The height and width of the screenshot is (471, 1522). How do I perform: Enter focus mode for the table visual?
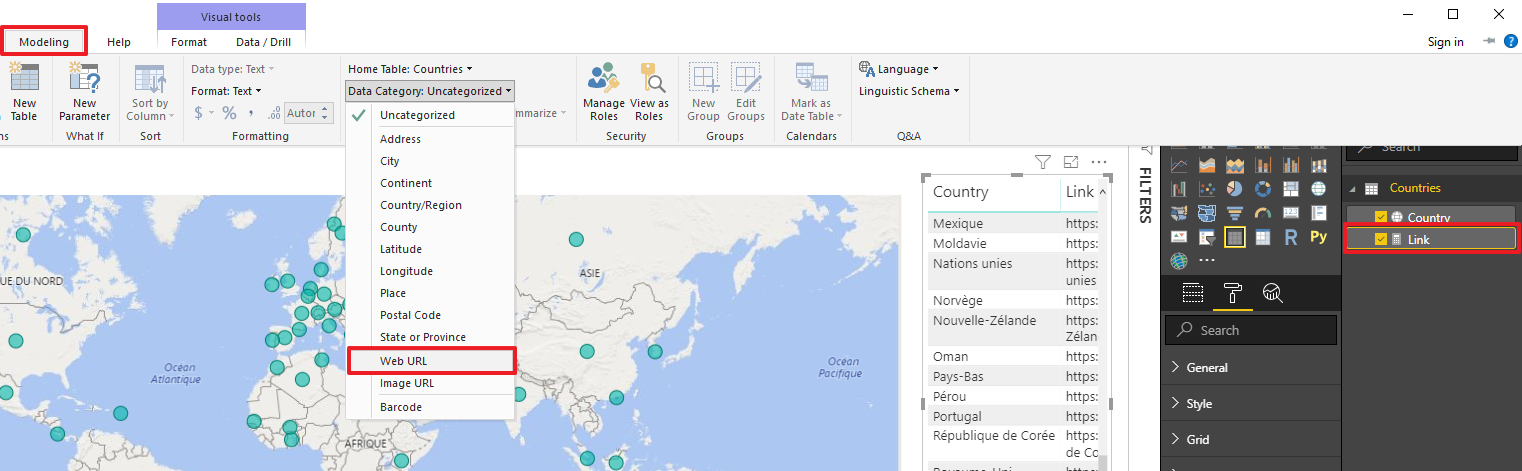(x=1071, y=162)
